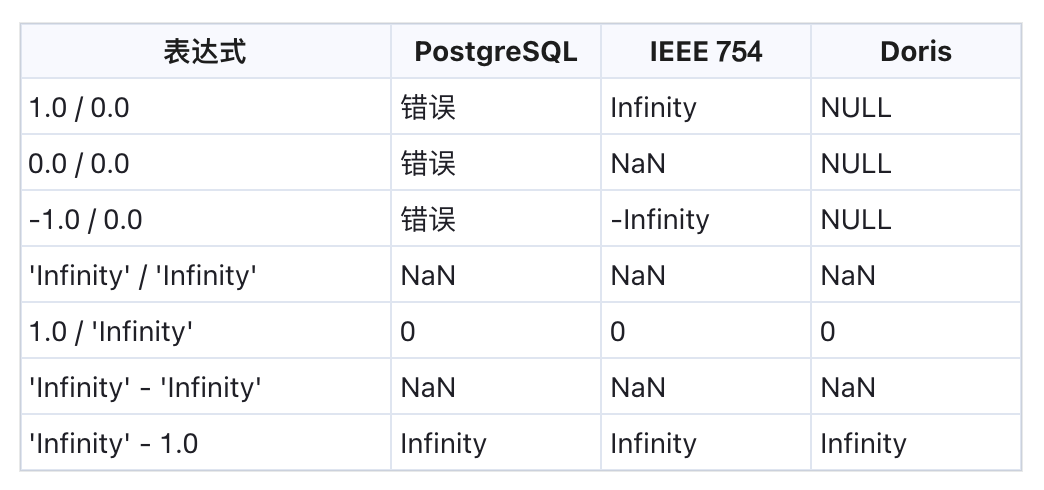
Task: Click Doris NULL cell for -1.0 / 0.0
Action: pos(855,219)
